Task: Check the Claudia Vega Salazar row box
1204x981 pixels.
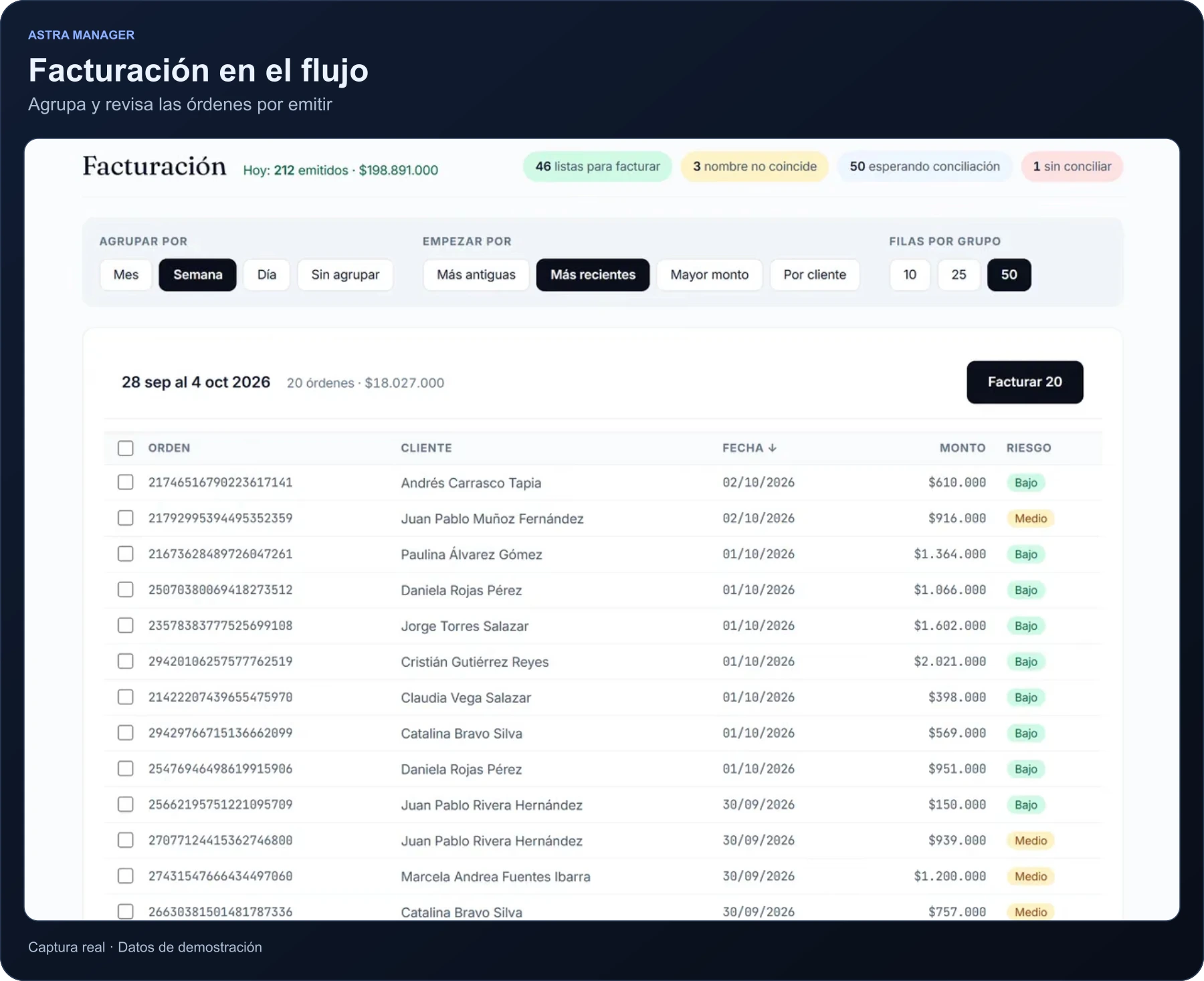Action: click(126, 697)
